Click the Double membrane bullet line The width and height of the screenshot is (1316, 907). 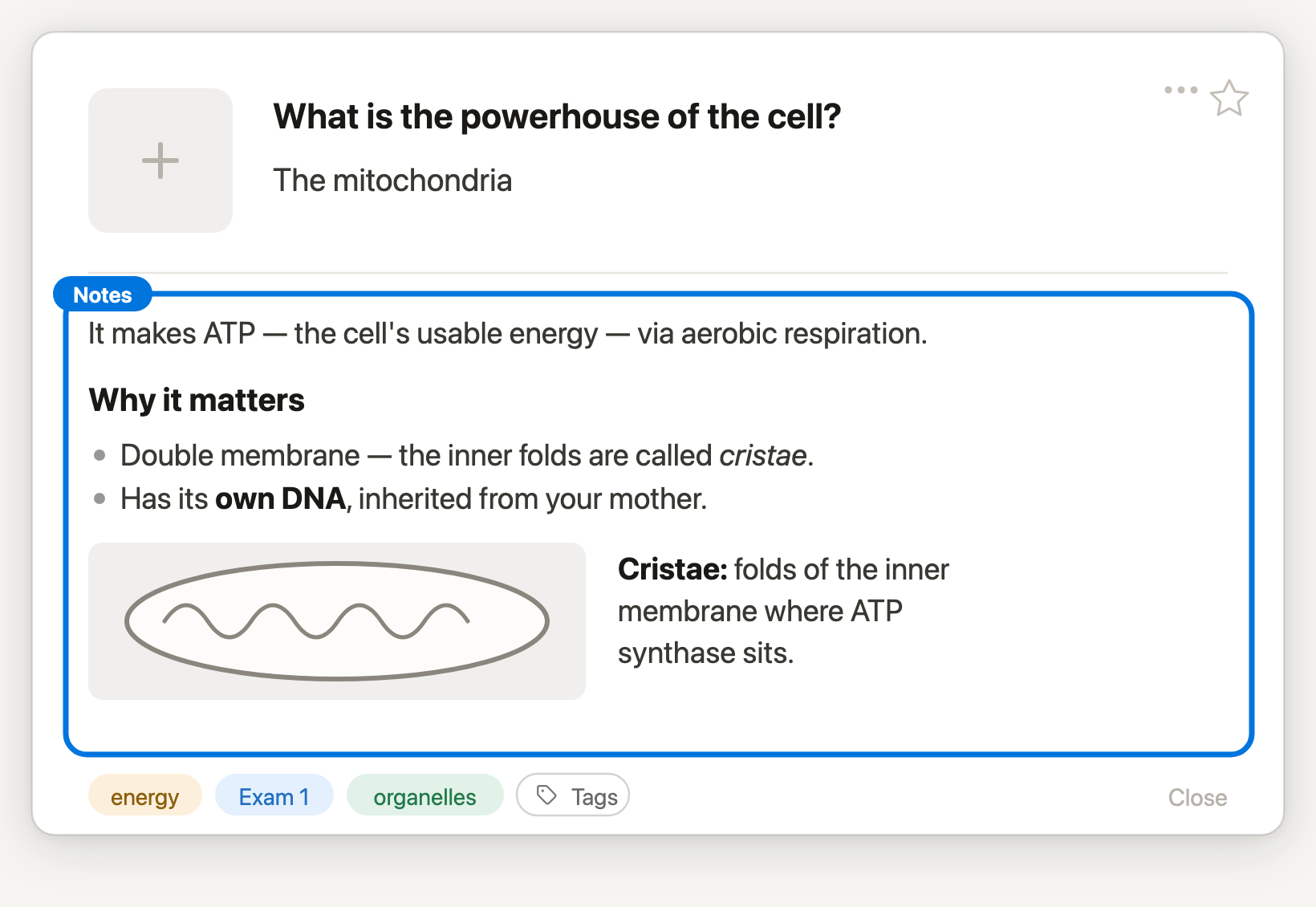pos(467,456)
